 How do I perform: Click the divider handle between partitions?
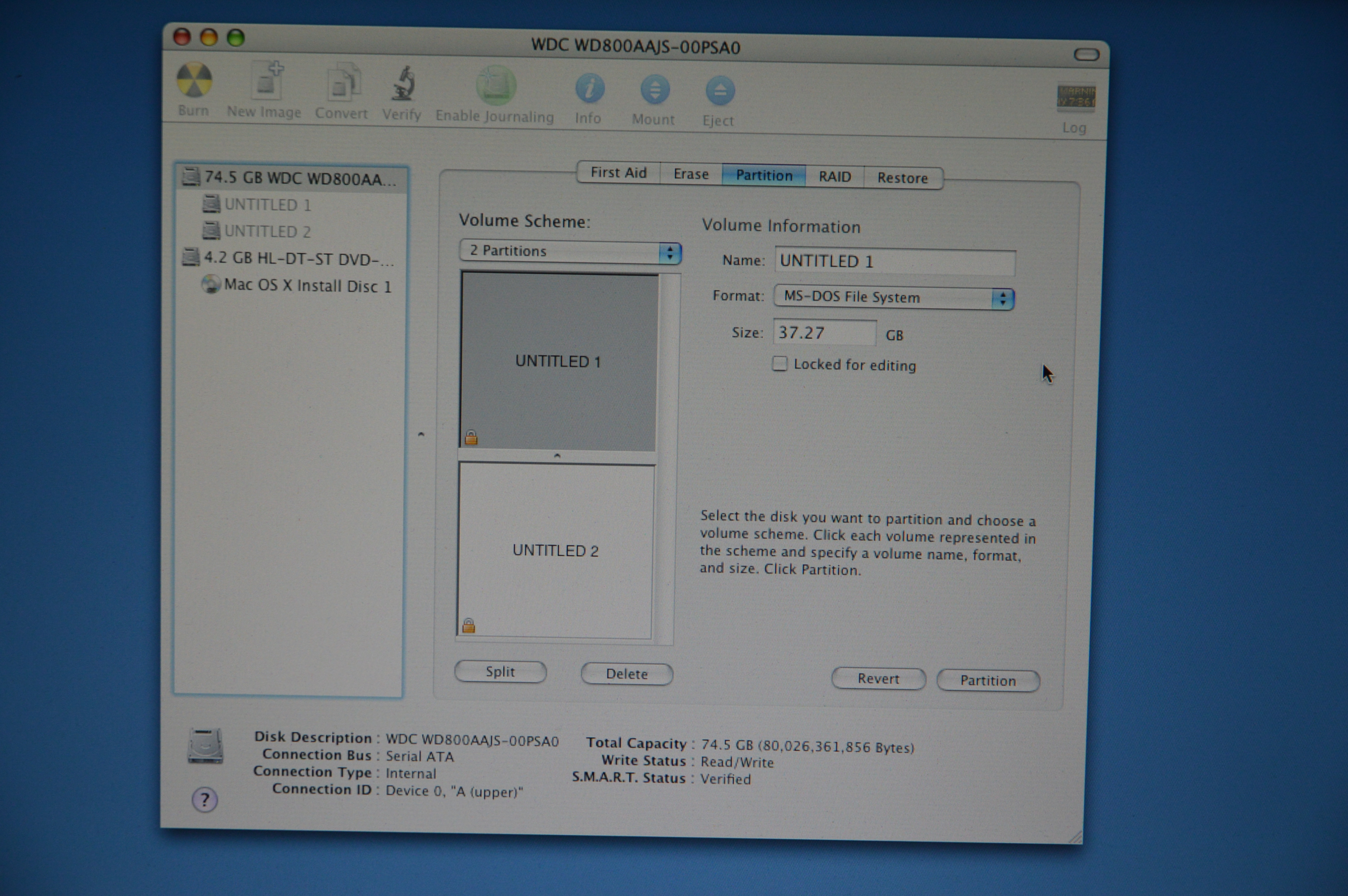[557, 457]
